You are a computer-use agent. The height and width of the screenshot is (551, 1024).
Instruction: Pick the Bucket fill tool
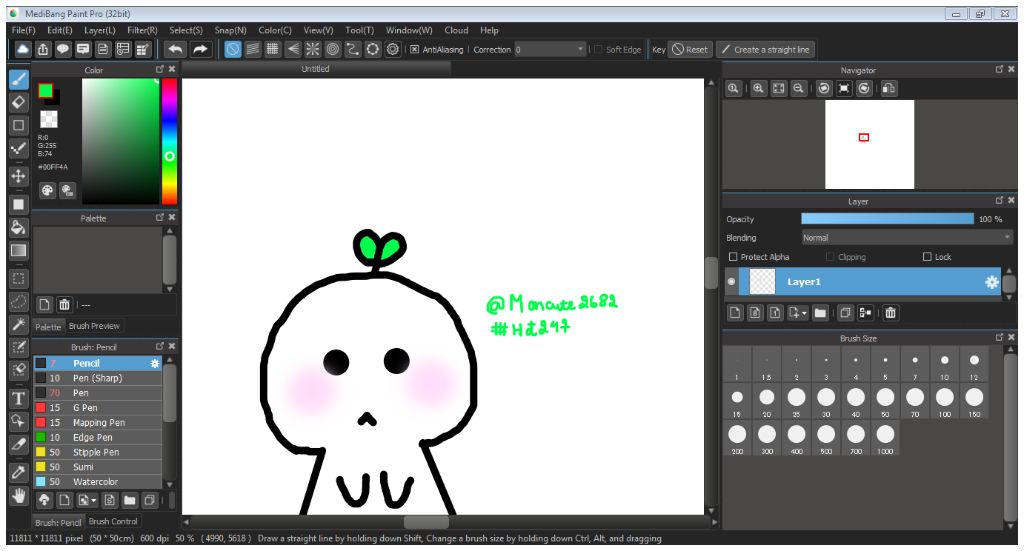point(18,227)
